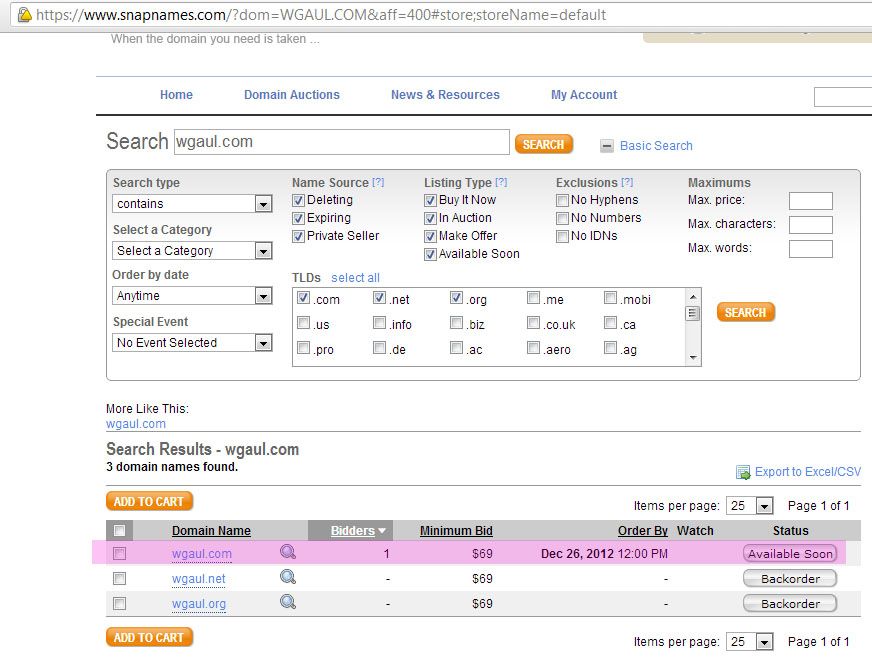Tick the .info TLD checkbox
The height and width of the screenshot is (664, 872).
(380, 323)
